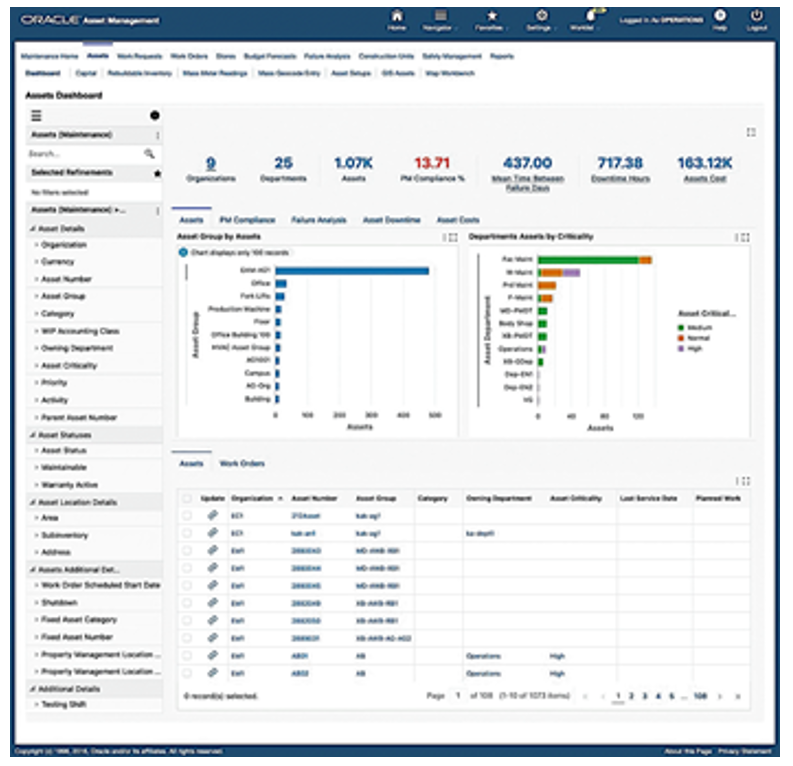This screenshot has width=793, height=766.
Task: Select checkbox for third table row
Action: pos(187,551)
